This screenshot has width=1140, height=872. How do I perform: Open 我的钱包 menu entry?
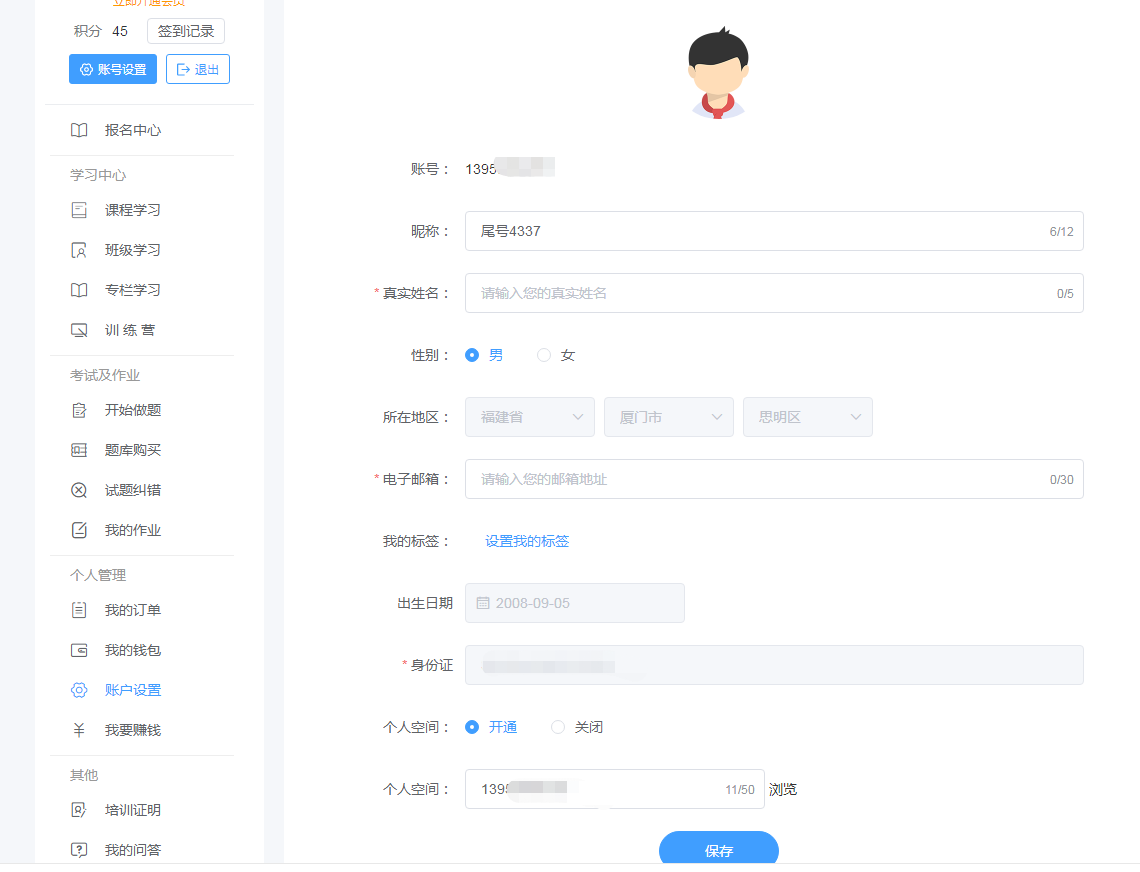point(132,650)
